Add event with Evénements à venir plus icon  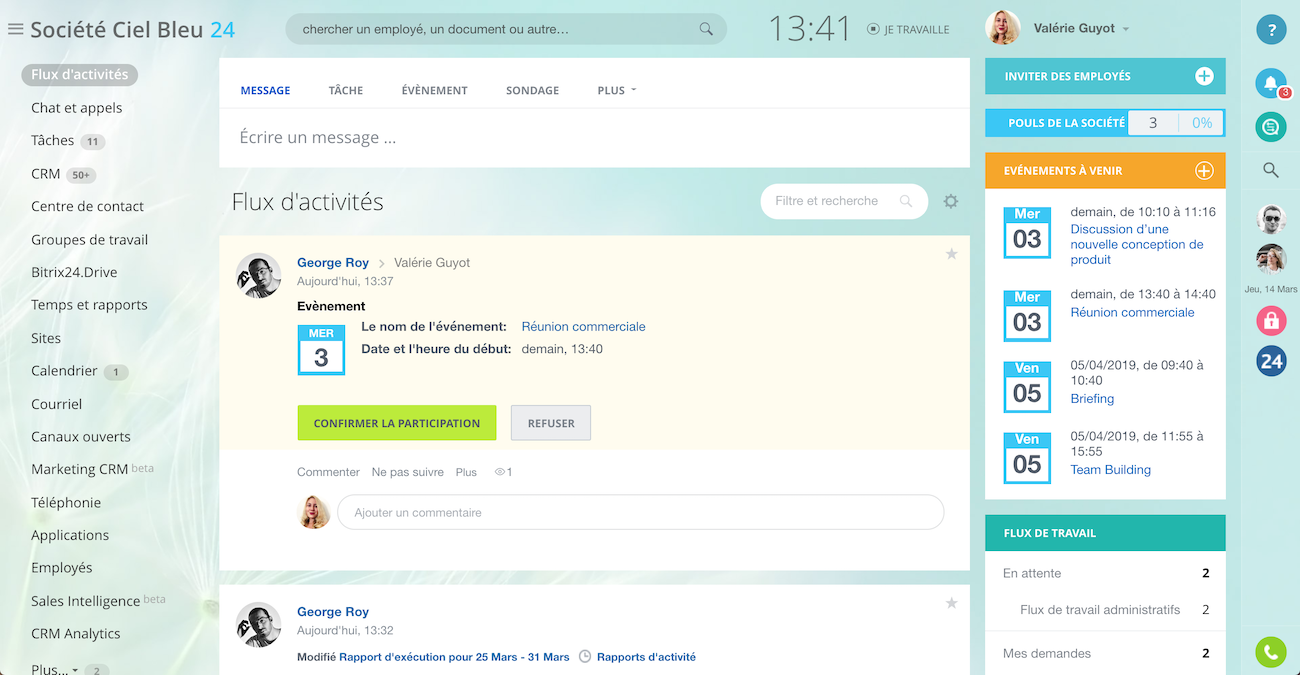[1204, 171]
